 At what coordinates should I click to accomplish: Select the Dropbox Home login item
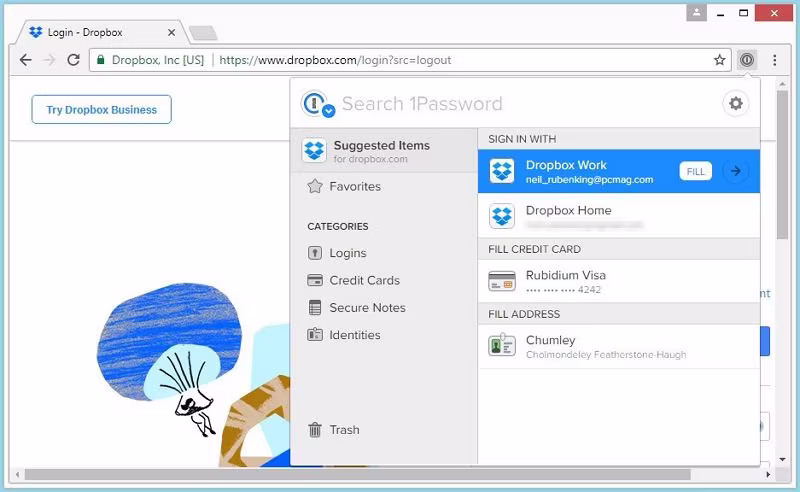(618, 216)
